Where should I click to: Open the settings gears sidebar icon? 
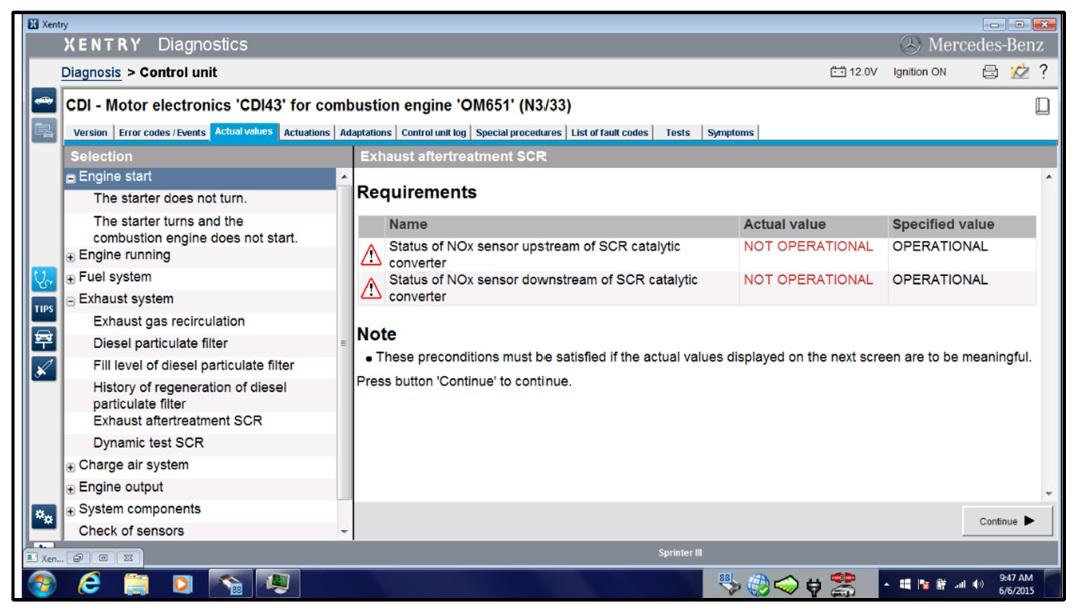(x=44, y=516)
